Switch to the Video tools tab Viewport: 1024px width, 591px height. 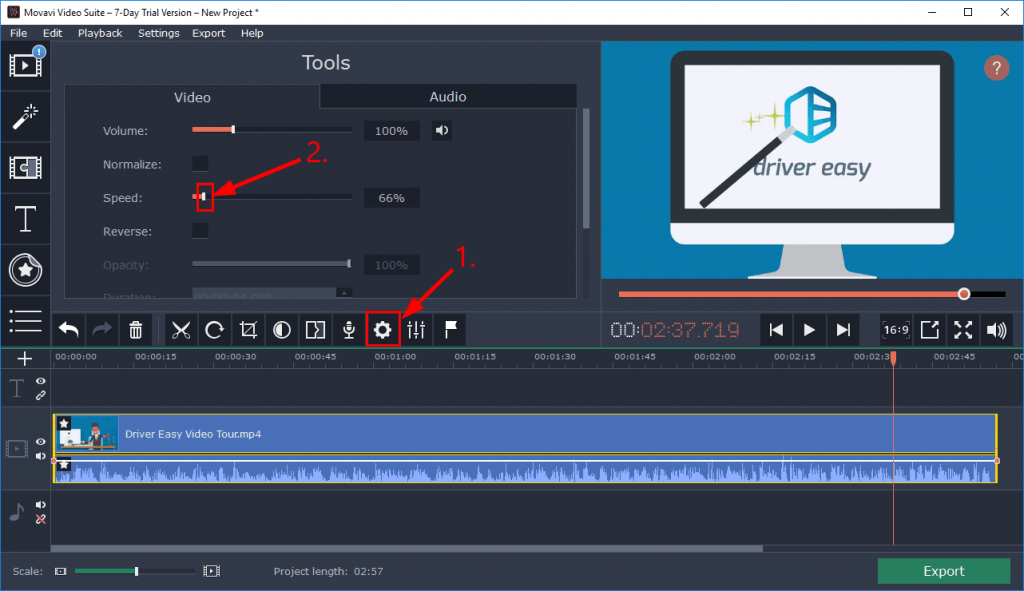(192, 97)
